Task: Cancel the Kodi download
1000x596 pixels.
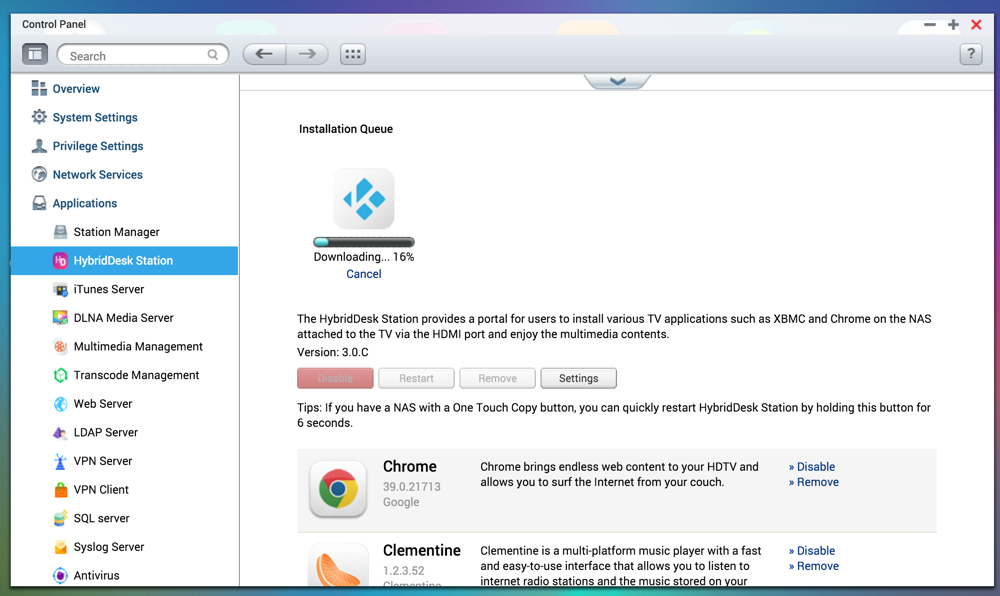Action: coord(364,274)
